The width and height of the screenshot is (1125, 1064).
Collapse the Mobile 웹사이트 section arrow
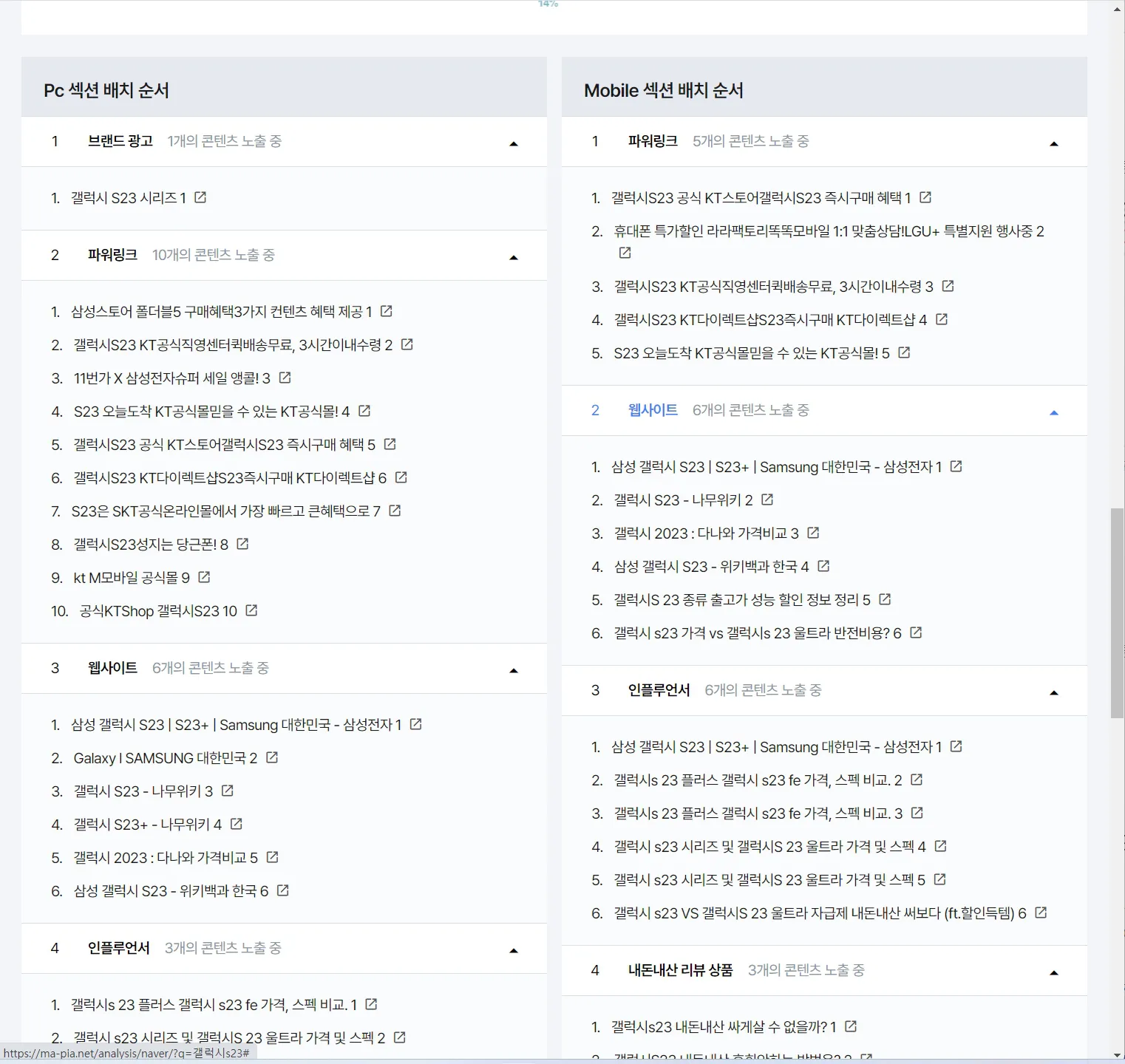(x=1054, y=412)
